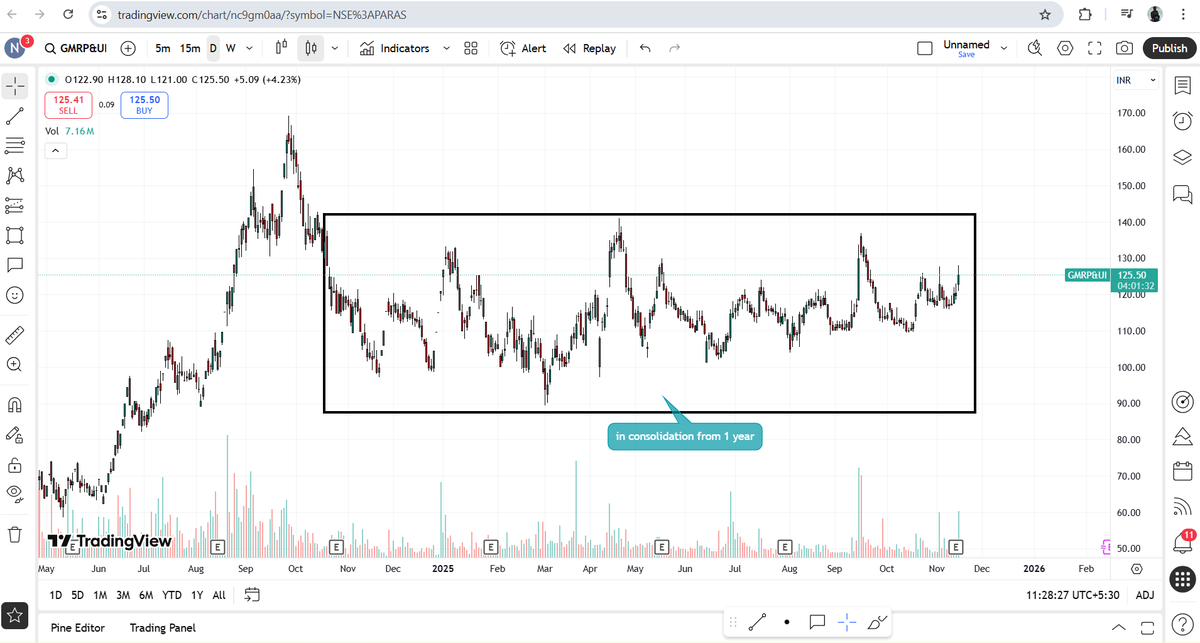The image size is (1200, 643).
Task: Switch to 15m timeframe
Action: [x=190, y=48]
